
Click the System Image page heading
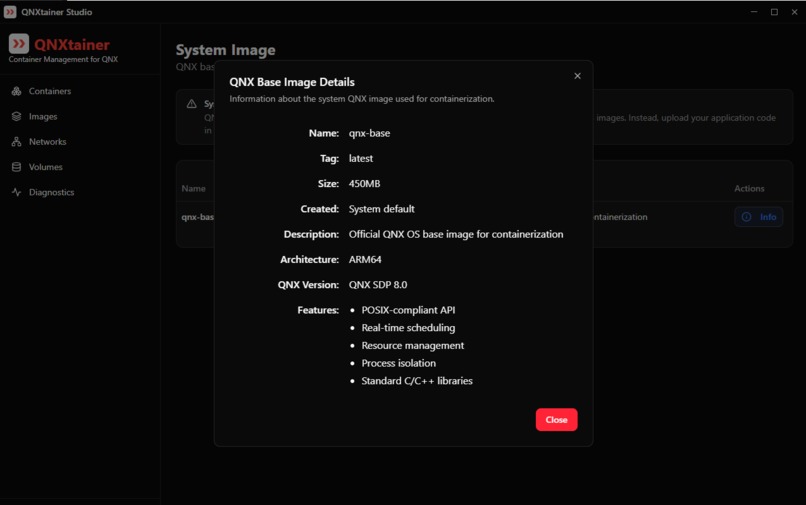coord(226,50)
